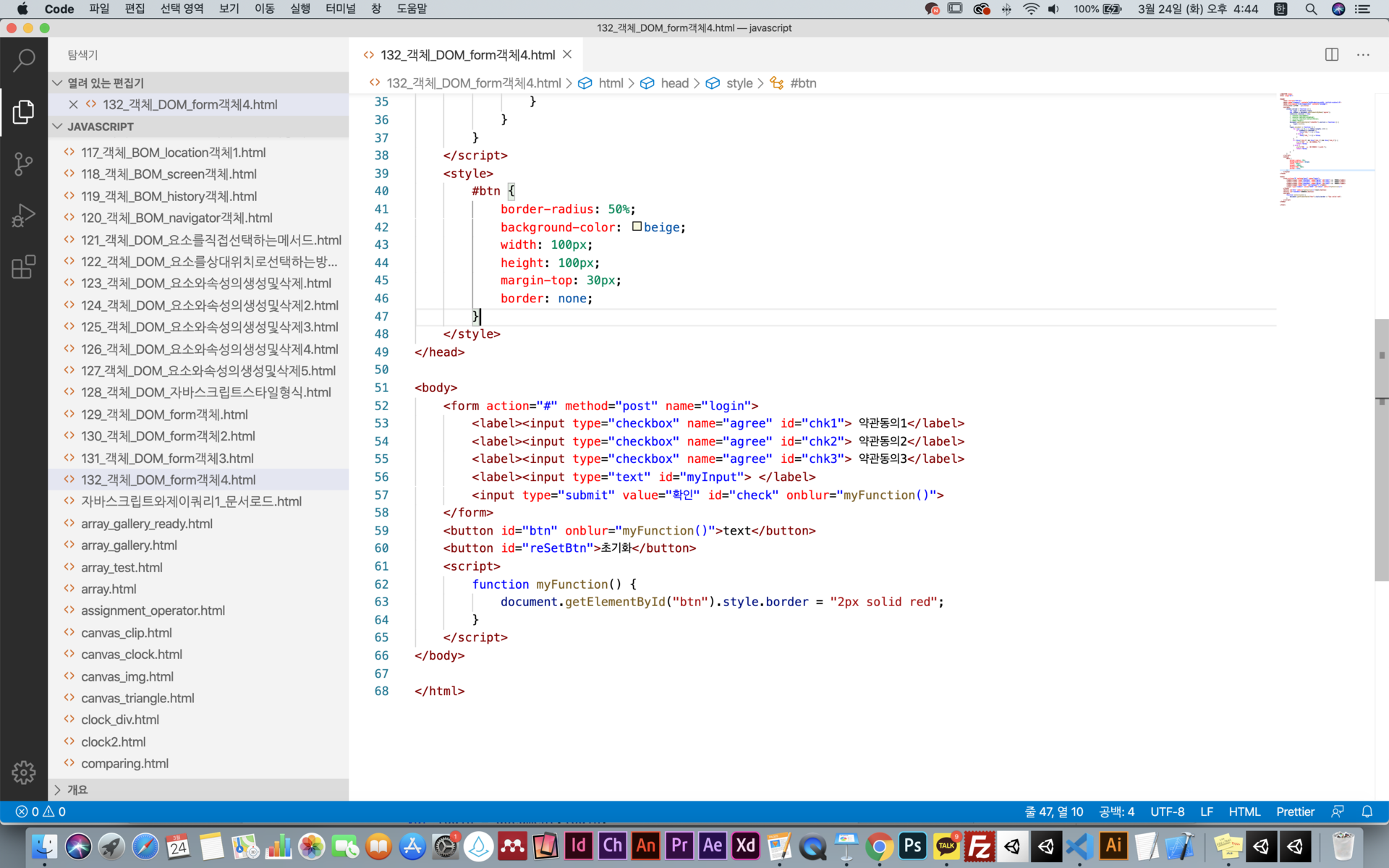This screenshot has height=868, width=1389.
Task: Open Adobe Illustrator from the Dock
Action: pos(1113,846)
